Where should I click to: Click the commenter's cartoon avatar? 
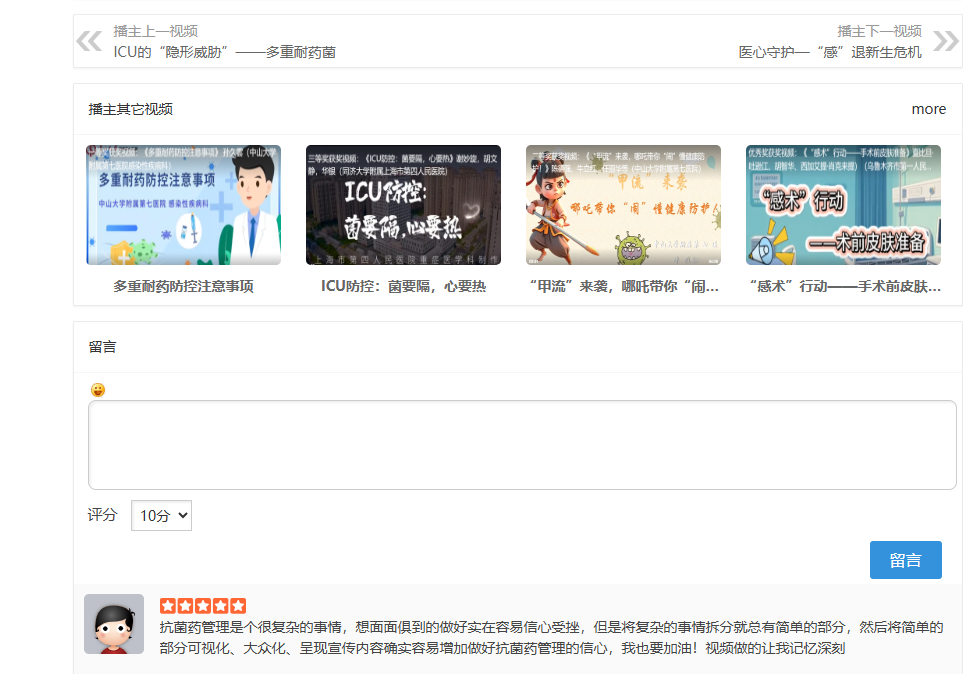[x=114, y=624]
